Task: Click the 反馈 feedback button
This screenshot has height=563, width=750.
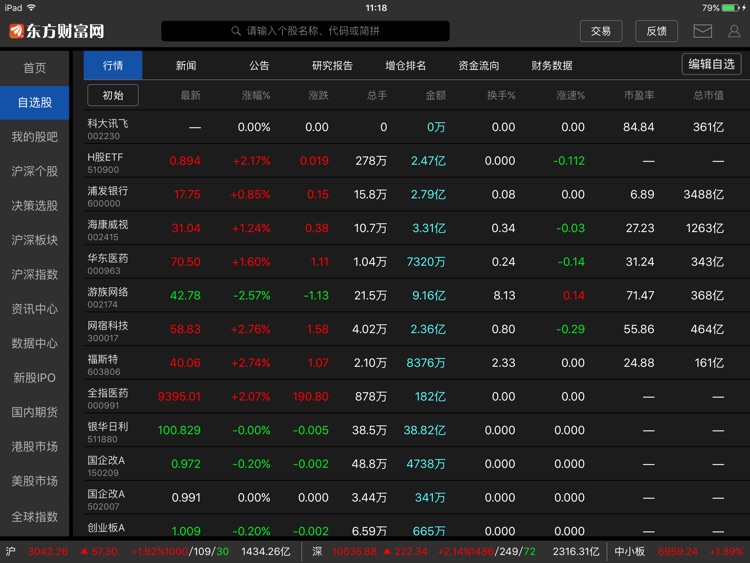Action: click(x=656, y=31)
